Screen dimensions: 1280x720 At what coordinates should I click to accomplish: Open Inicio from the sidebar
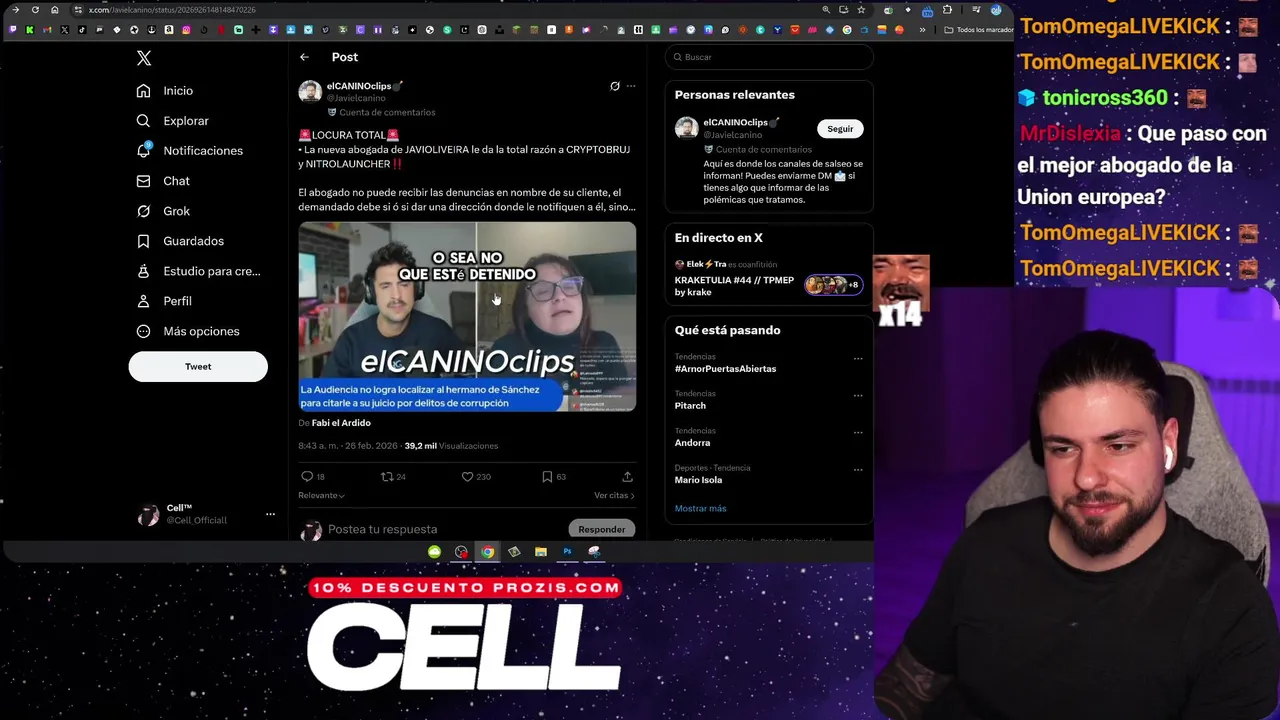tap(165, 91)
